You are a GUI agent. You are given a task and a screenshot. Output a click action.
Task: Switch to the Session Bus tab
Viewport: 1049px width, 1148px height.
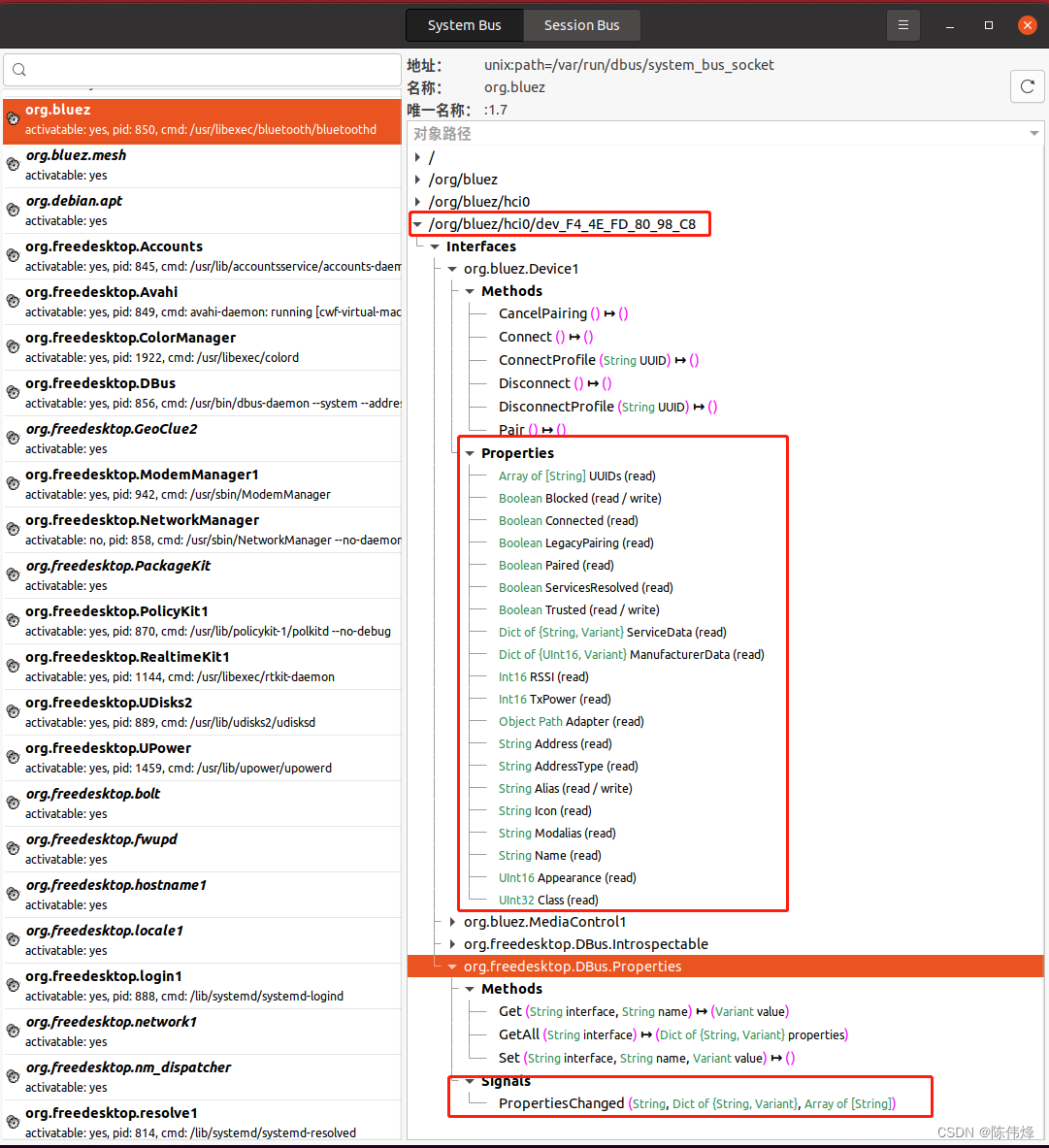[x=581, y=25]
